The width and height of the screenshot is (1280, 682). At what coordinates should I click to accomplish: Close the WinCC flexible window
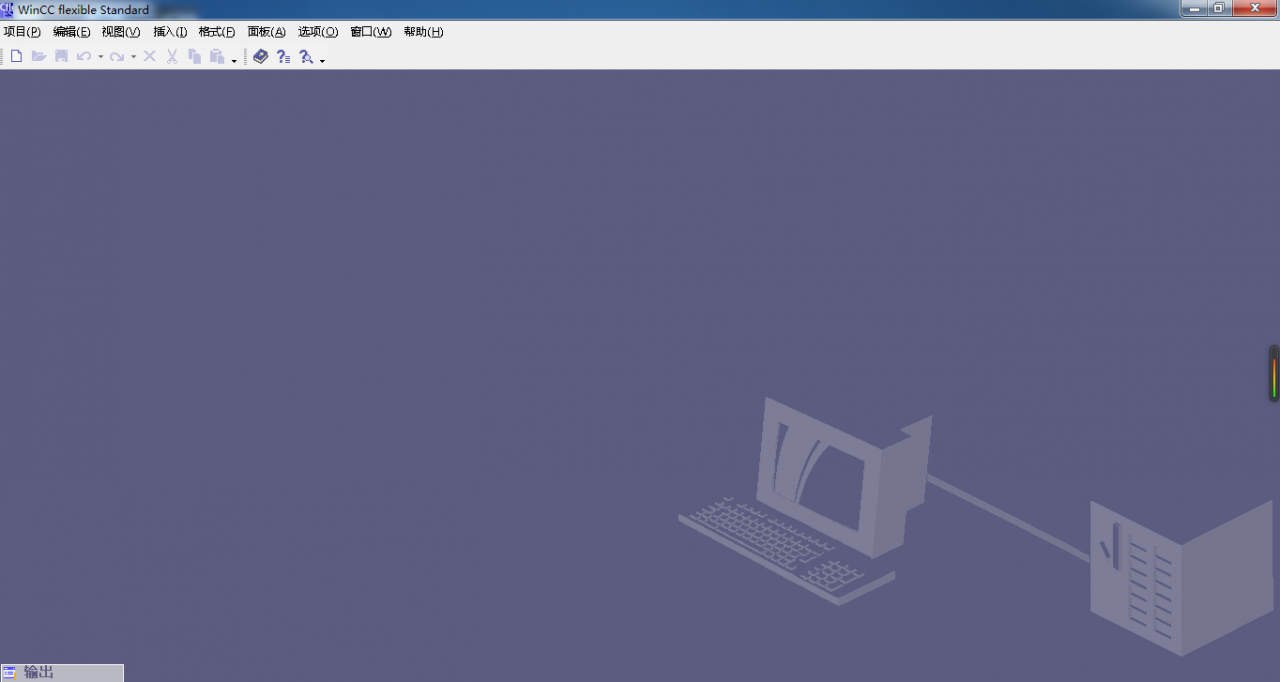(x=1254, y=8)
